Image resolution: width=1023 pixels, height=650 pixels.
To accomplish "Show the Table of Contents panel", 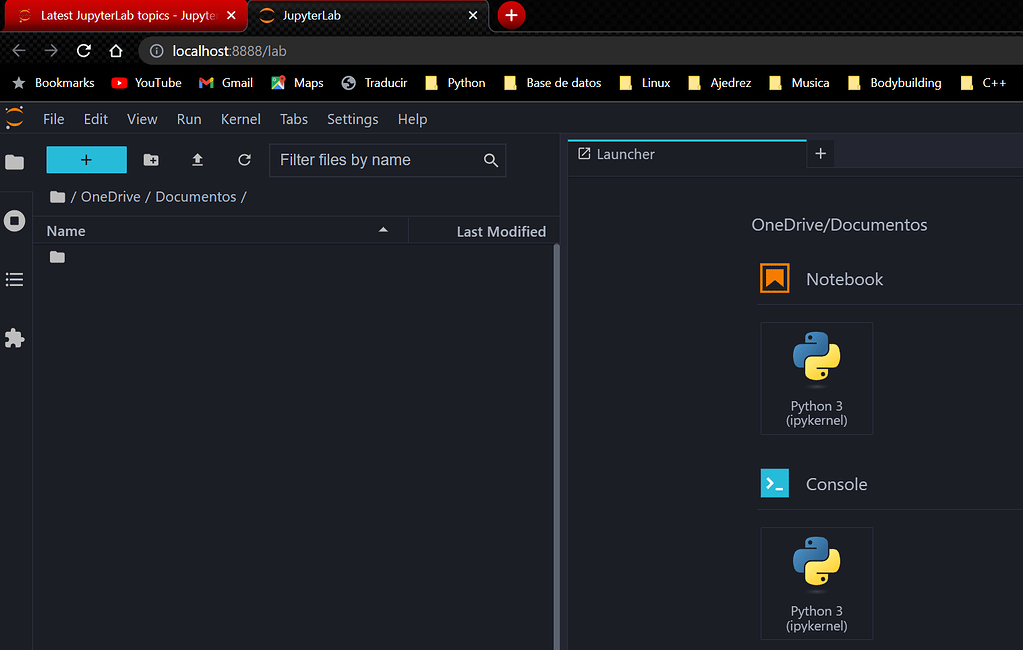I will point(15,279).
